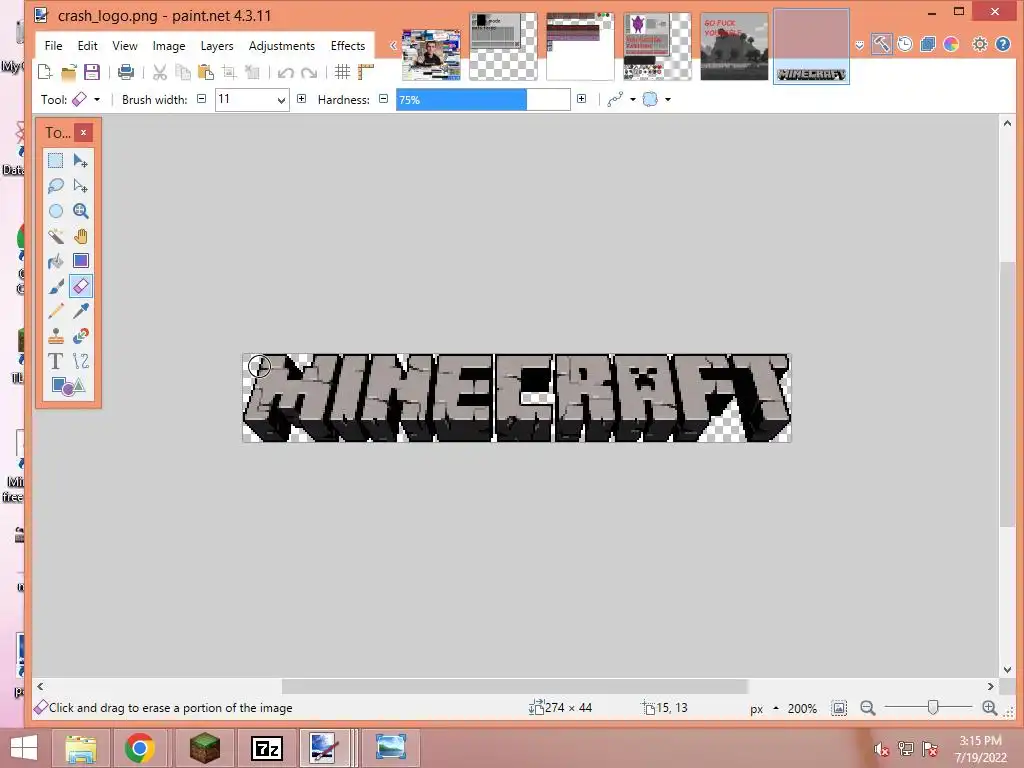1024x768 pixels.
Task: Open the Image menu
Action: 168,46
